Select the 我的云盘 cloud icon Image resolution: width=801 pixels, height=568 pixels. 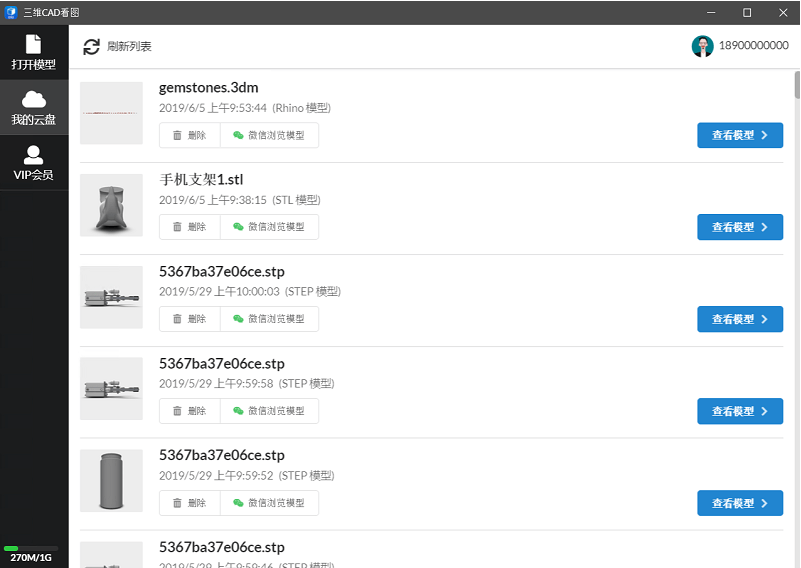click(x=34, y=99)
